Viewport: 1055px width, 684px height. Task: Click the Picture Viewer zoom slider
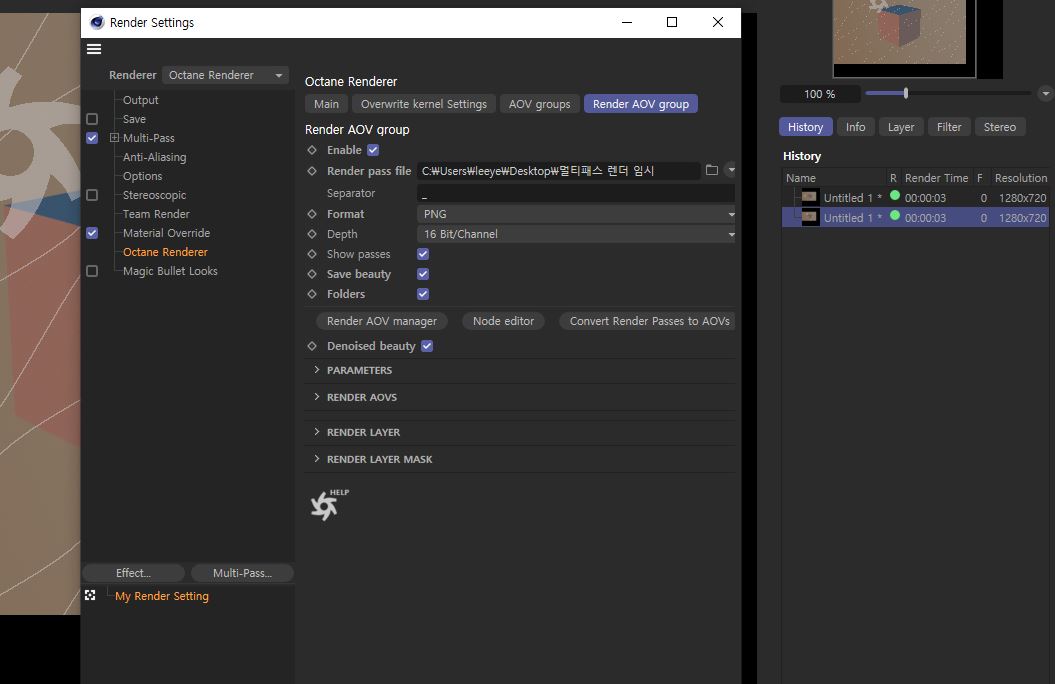coord(948,93)
